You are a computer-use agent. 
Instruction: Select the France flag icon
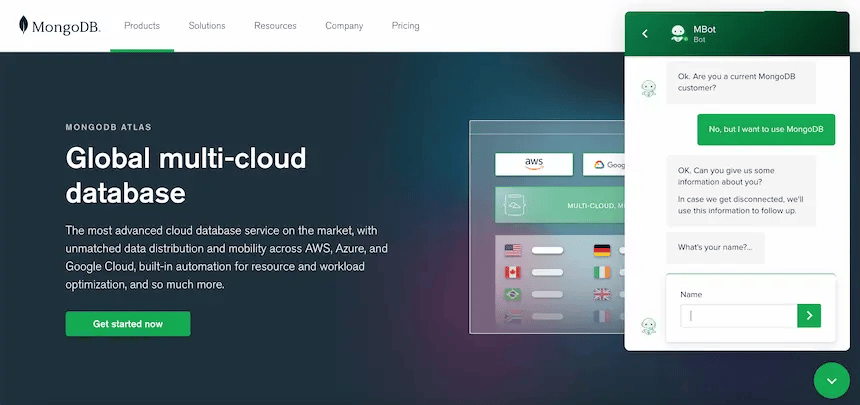pyautogui.click(x=602, y=317)
